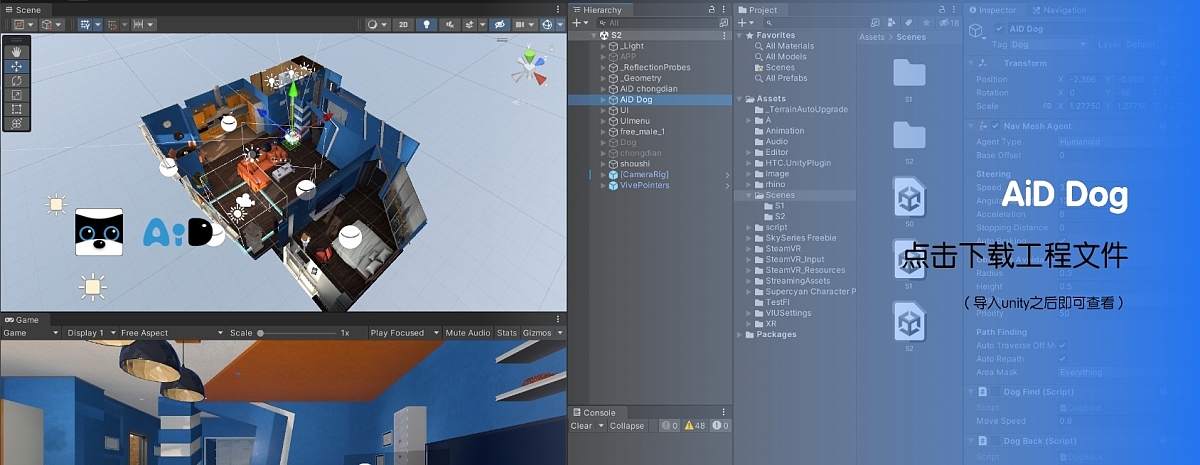Image resolution: width=1200 pixels, height=465 pixels.
Task: Select the S1 folder thumbnail in Assets
Action: click(909, 74)
